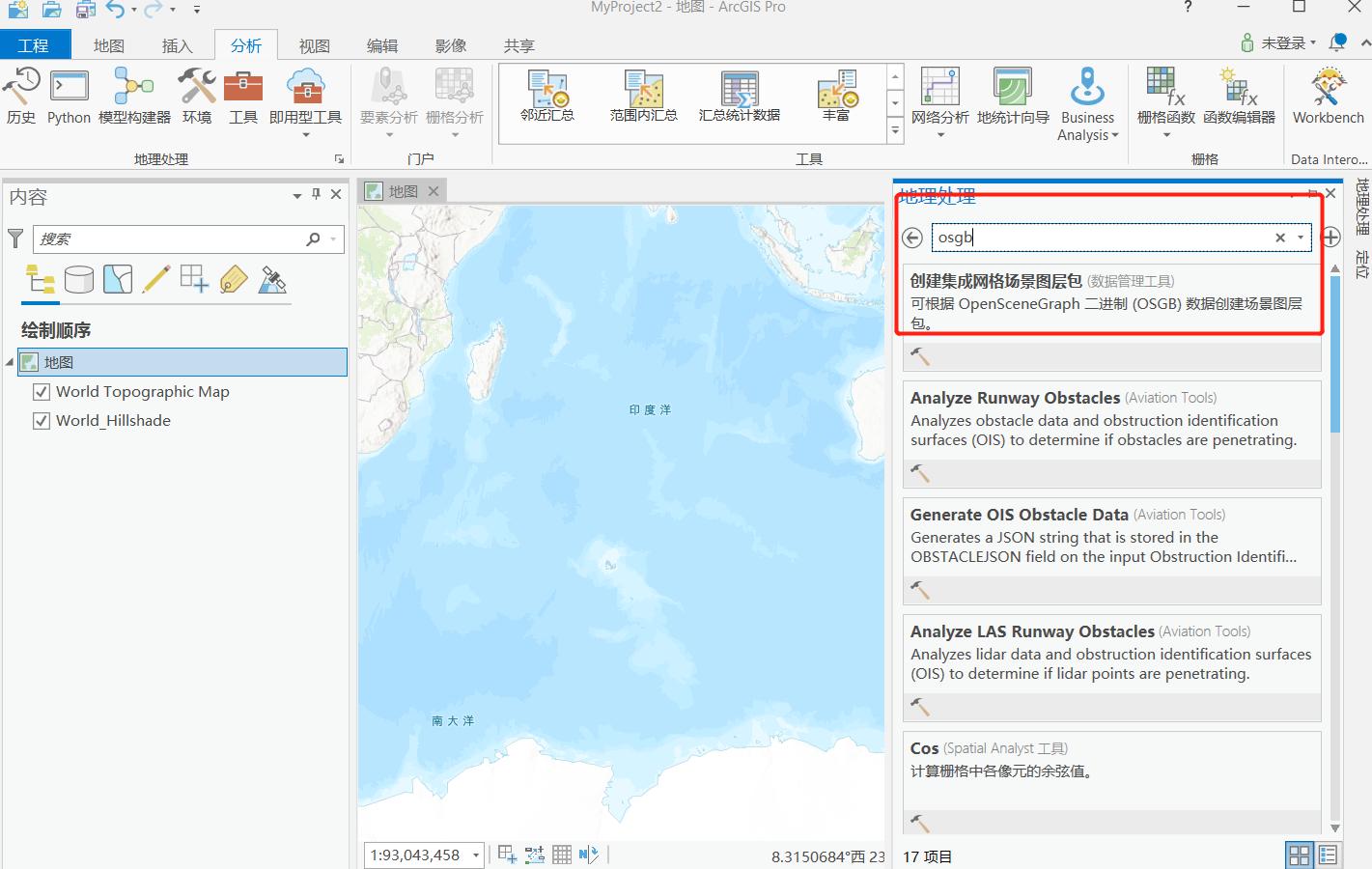
Task: Switch to the Map (地图) ribbon tab
Action: 109,45
